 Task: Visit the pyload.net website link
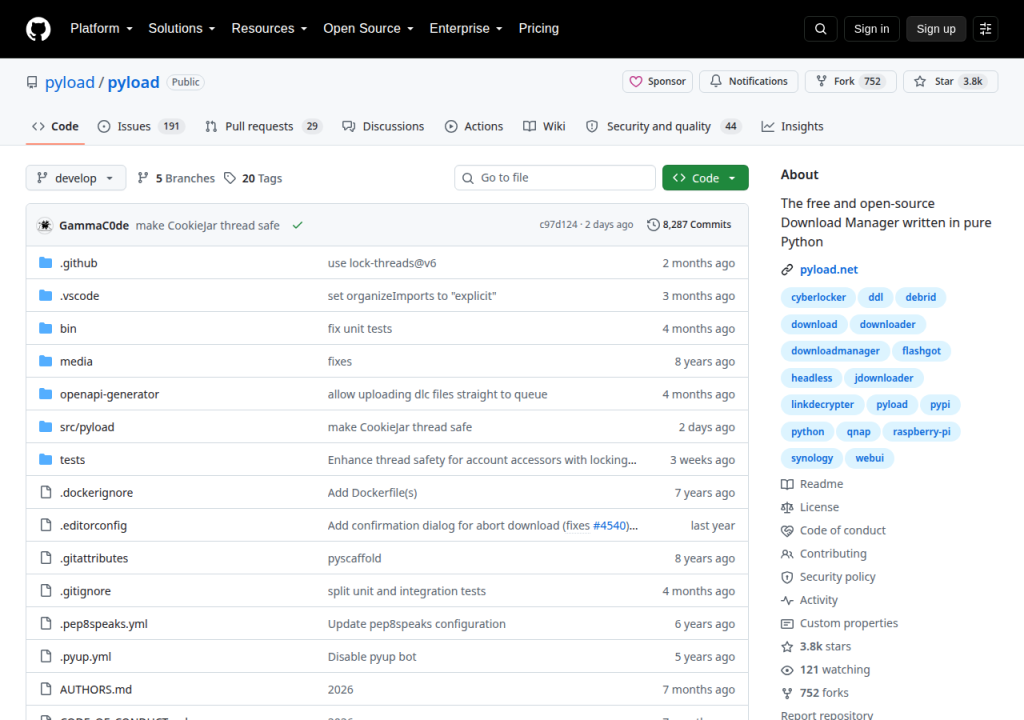(x=829, y=269)
